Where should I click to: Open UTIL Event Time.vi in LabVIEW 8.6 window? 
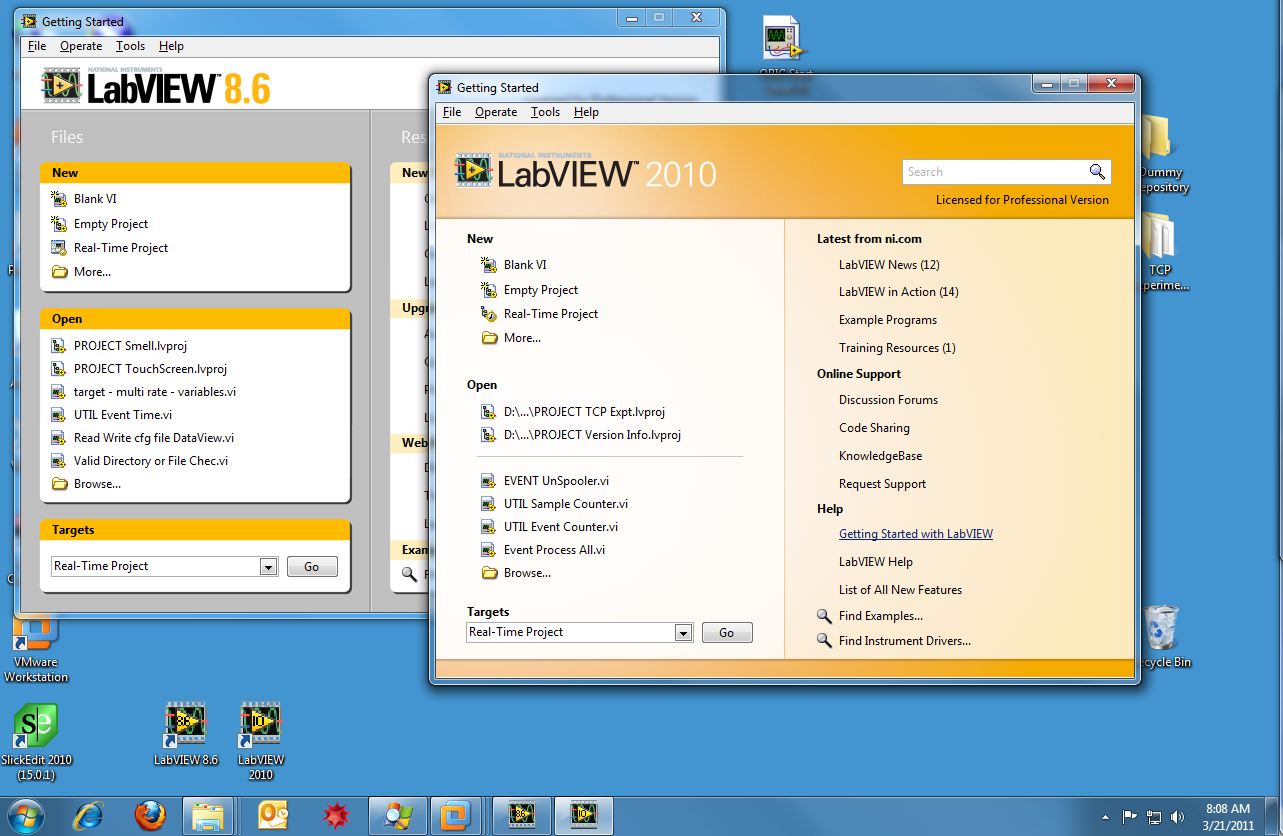[123, 415]
